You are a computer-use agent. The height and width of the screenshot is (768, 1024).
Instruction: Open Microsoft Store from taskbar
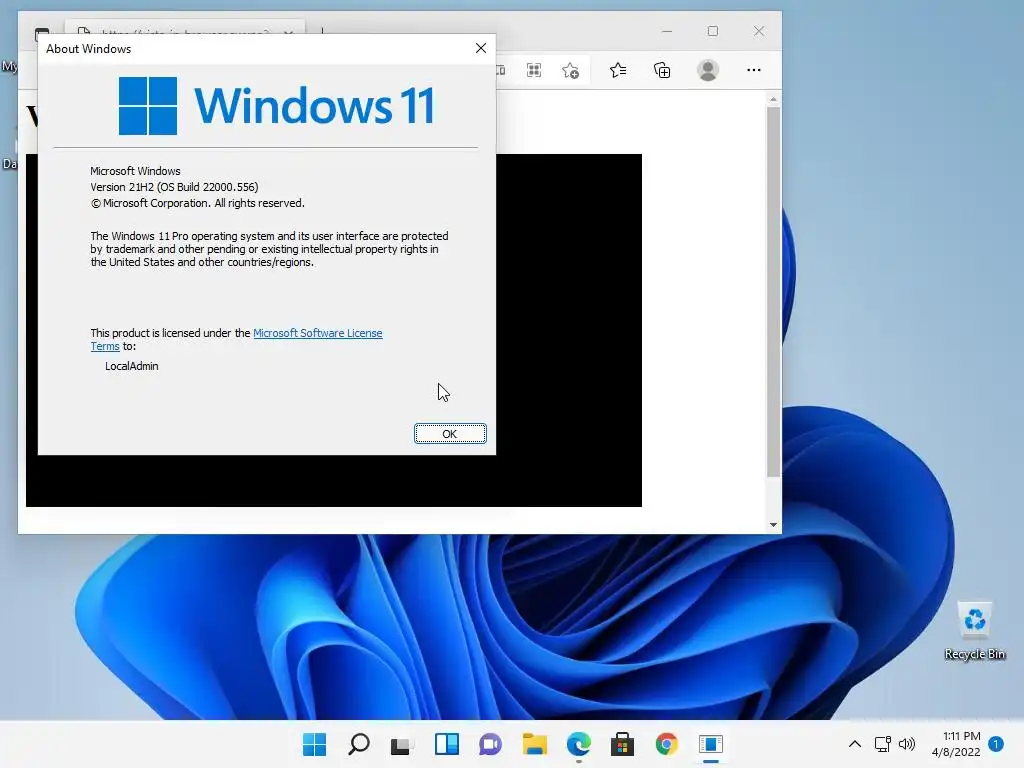point(622,744)
